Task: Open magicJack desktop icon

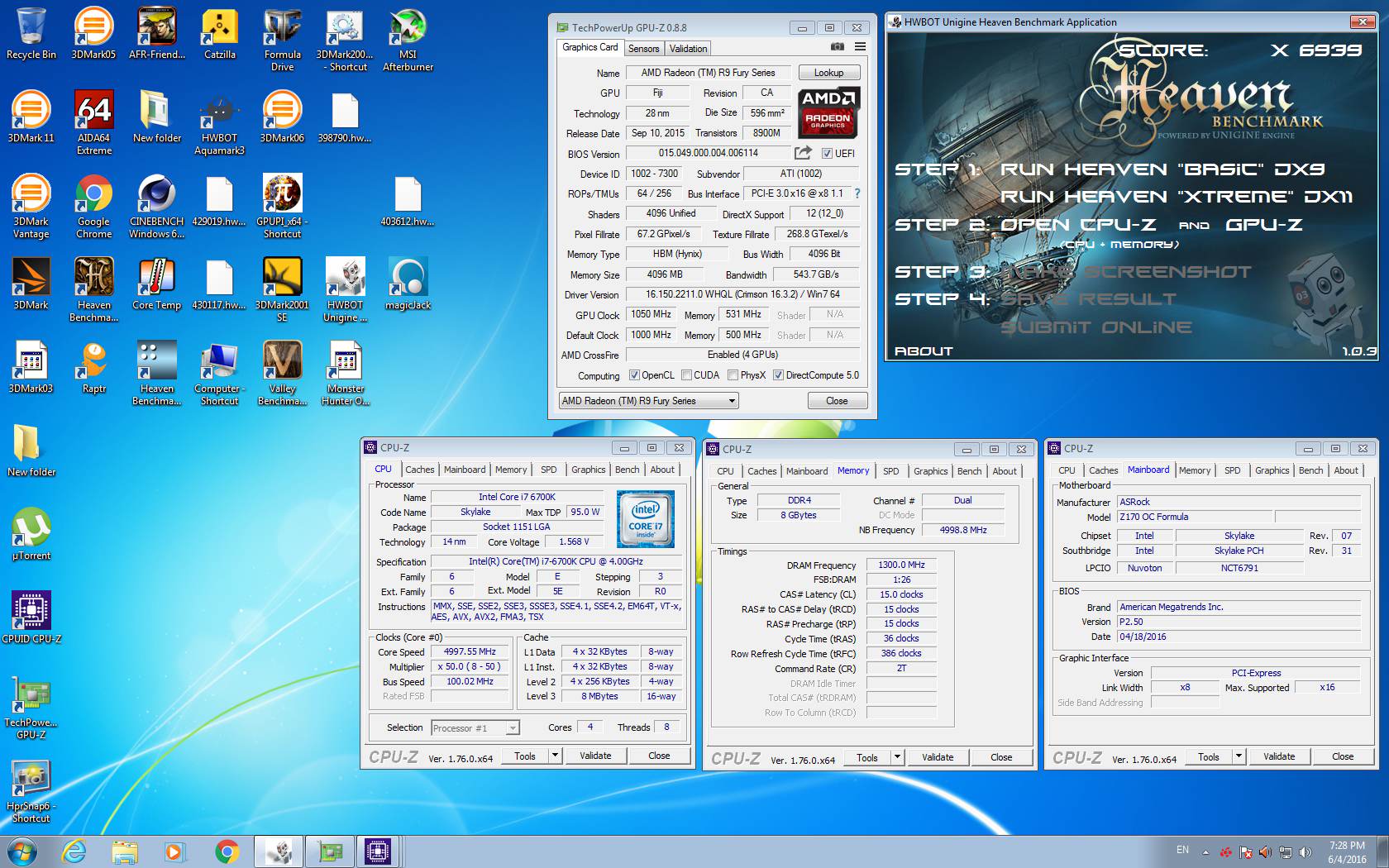Action: pyautogui.click(x=408, y=284)
